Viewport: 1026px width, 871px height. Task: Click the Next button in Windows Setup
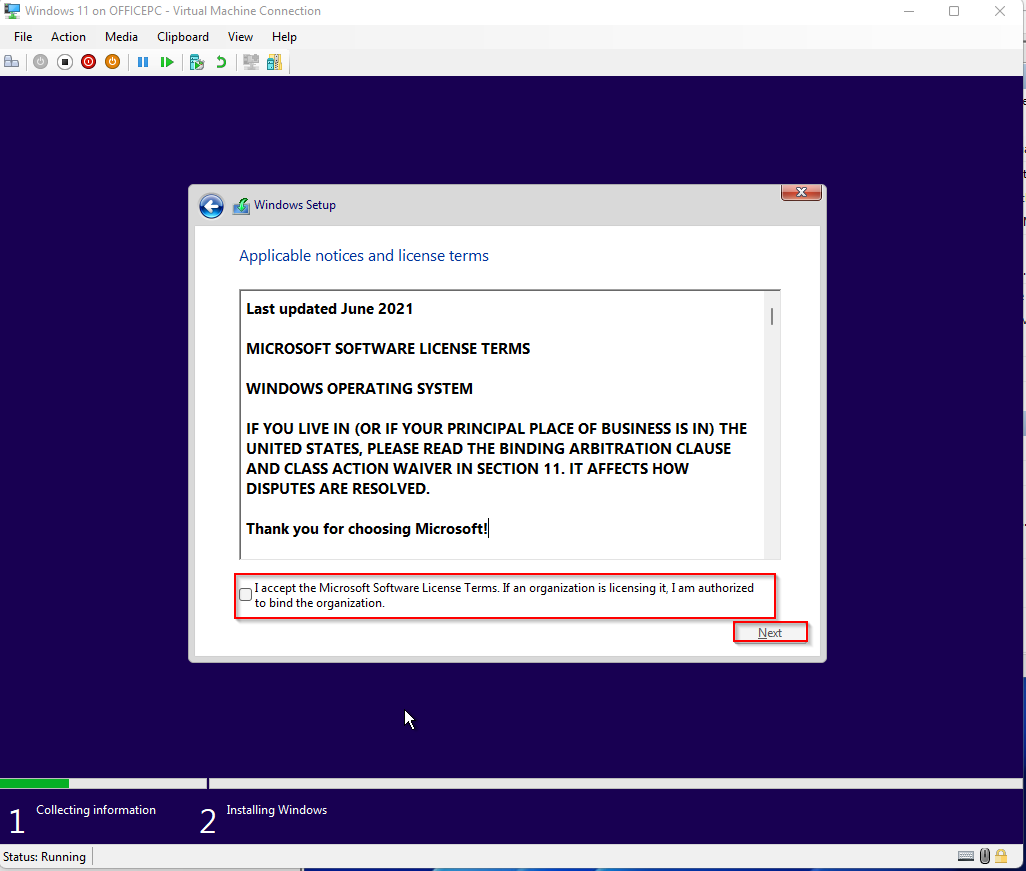(770, 632)
